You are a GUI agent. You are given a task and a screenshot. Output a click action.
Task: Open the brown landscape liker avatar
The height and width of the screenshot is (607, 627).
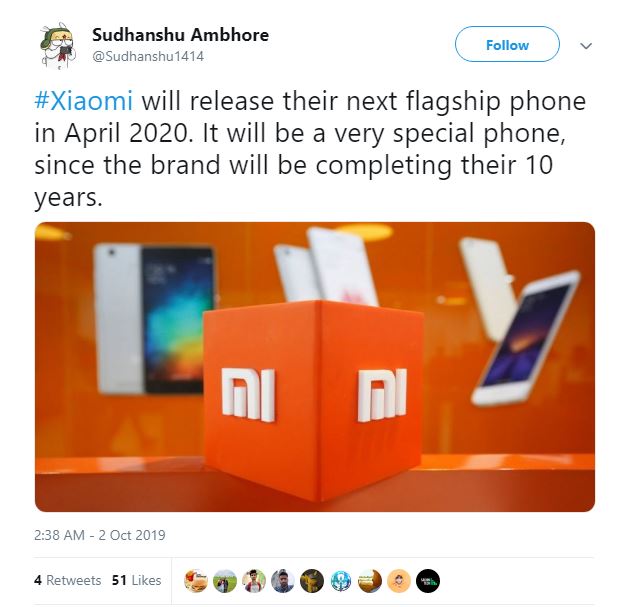370,580
